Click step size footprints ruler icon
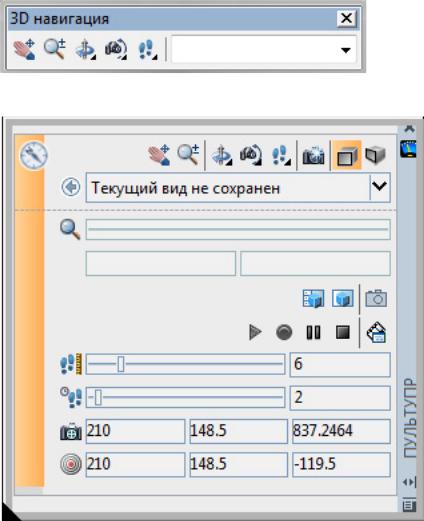The image size is (424, 521). [71, 364]
